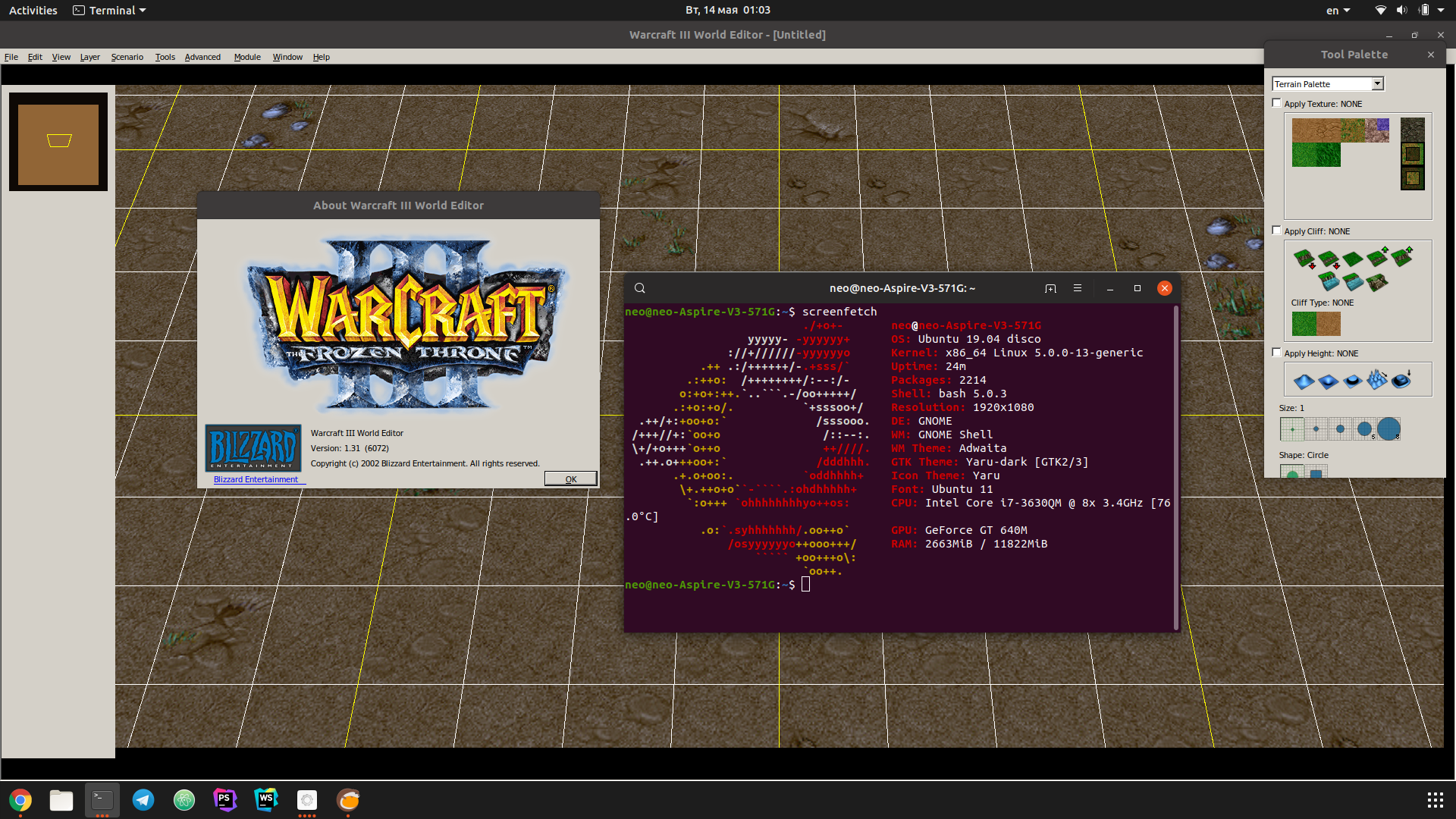This screenshot has height=819, width=1456.
Task: Enable the Apply Cliff checkbox
Action: (x=1277, y=231)
